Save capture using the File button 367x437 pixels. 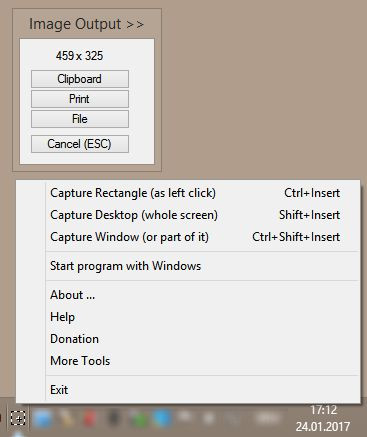click(x=80, y=119)
